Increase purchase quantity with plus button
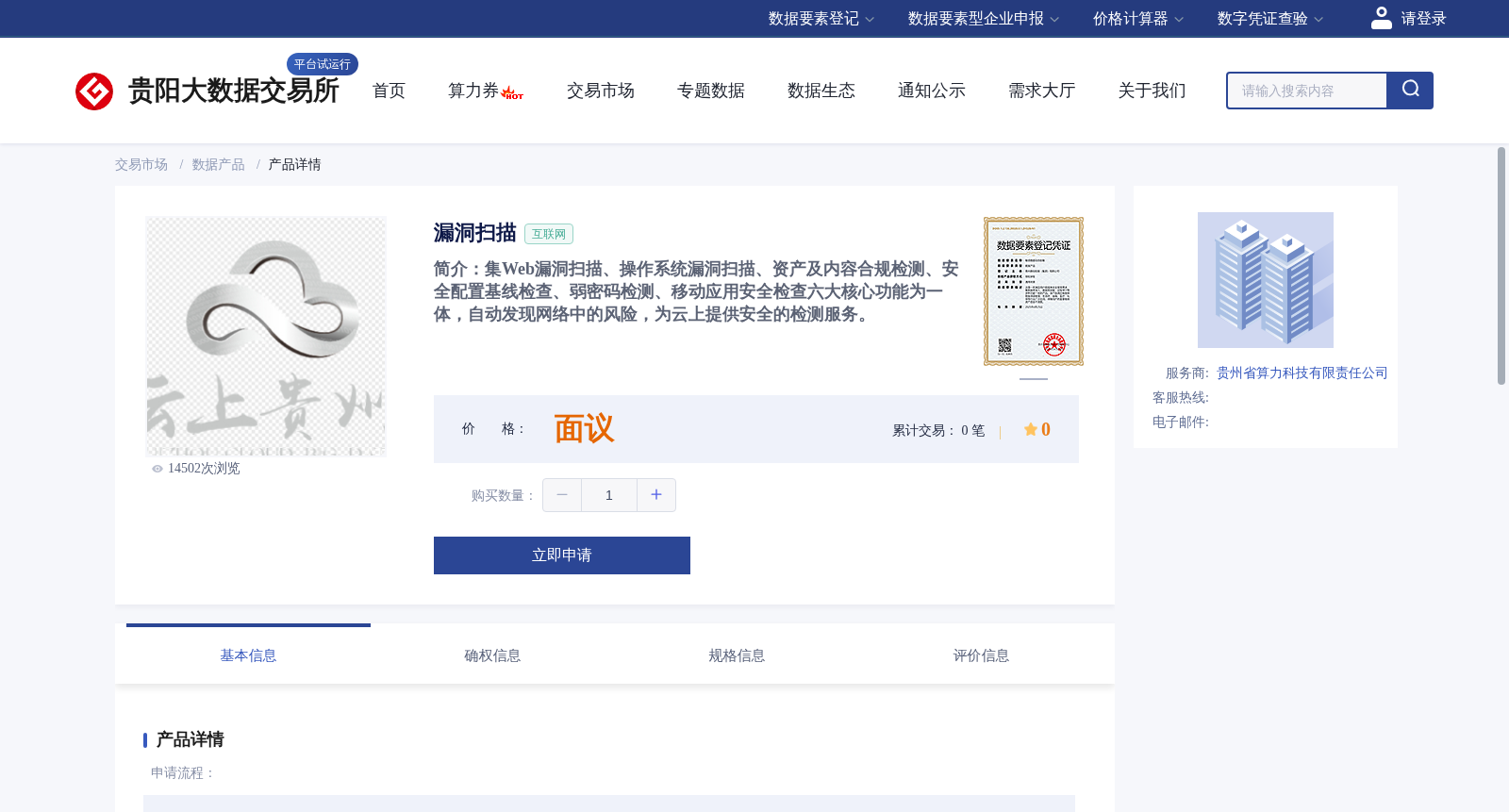 coord(656,495)
